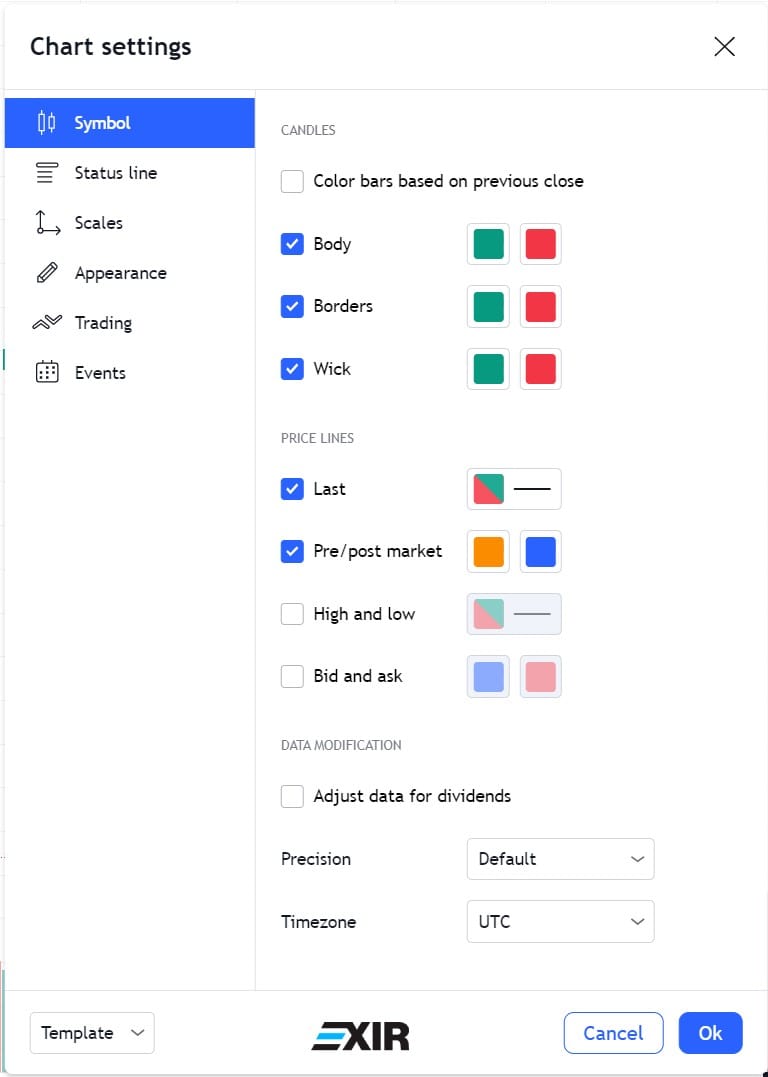768x1077 pixels.
Task: Enable the High and low price line
Action: click(292, 614)
